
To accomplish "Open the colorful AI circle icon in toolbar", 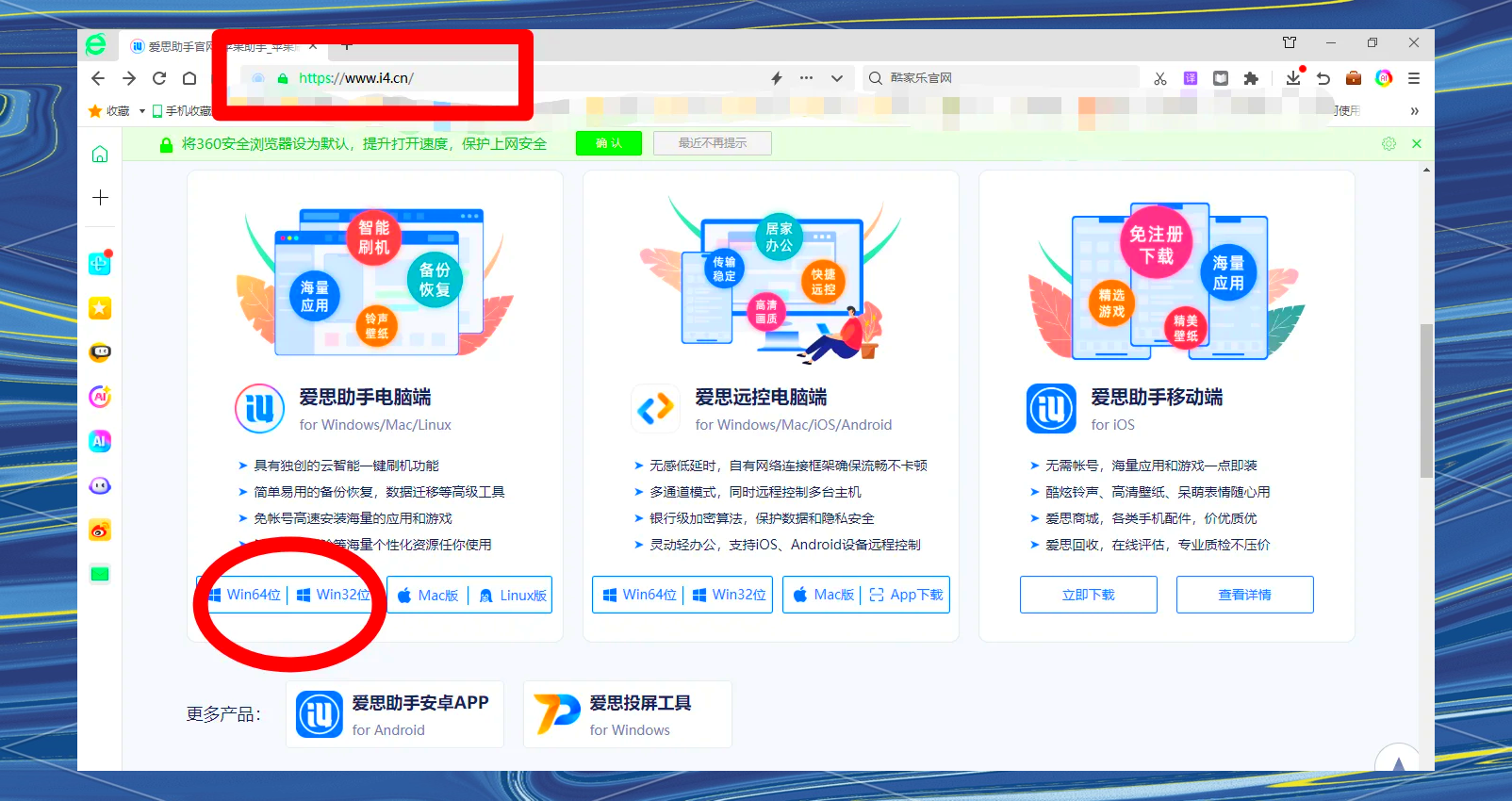I will pyautogui.click(x=1384, y=78).
